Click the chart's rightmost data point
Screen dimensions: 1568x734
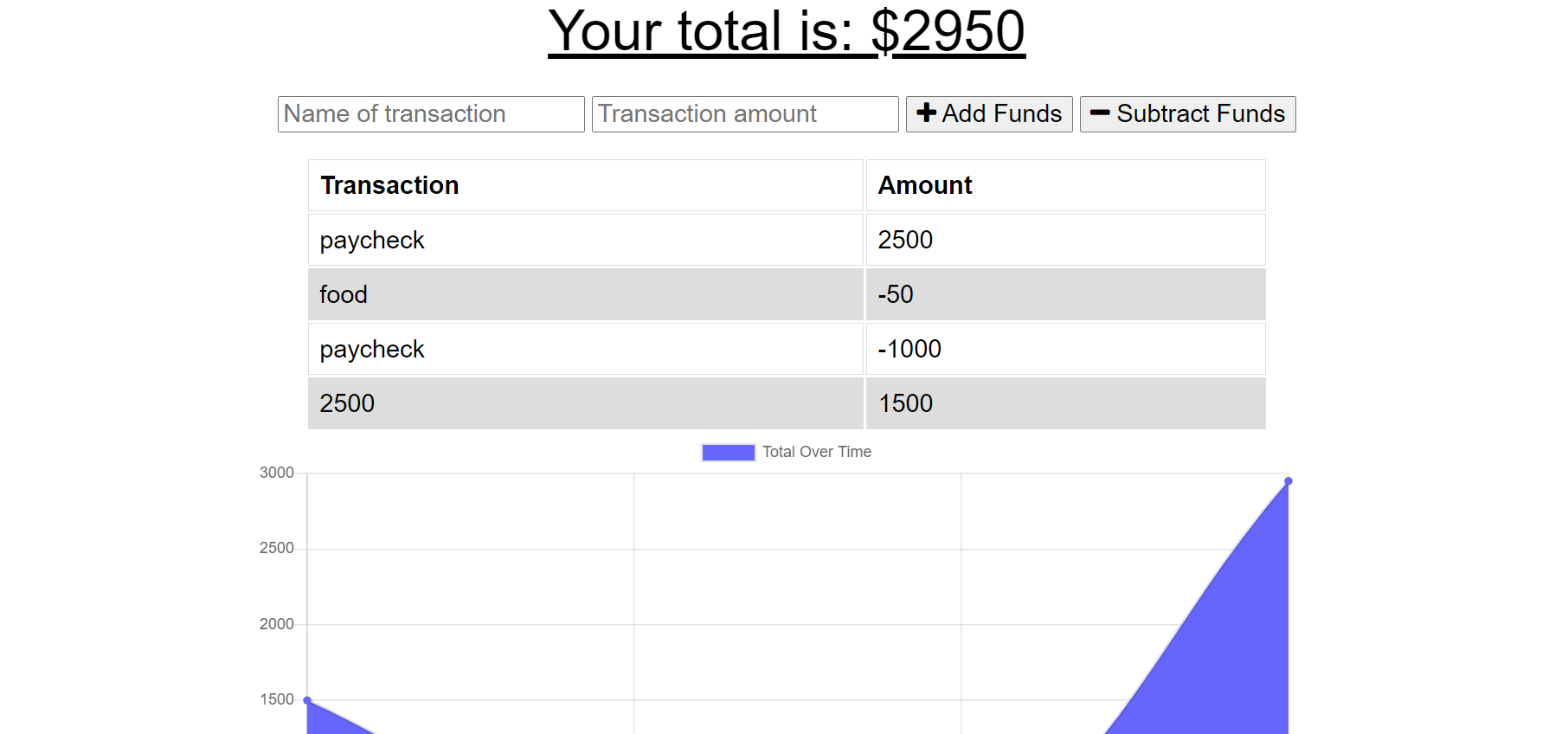point(1288,481)
